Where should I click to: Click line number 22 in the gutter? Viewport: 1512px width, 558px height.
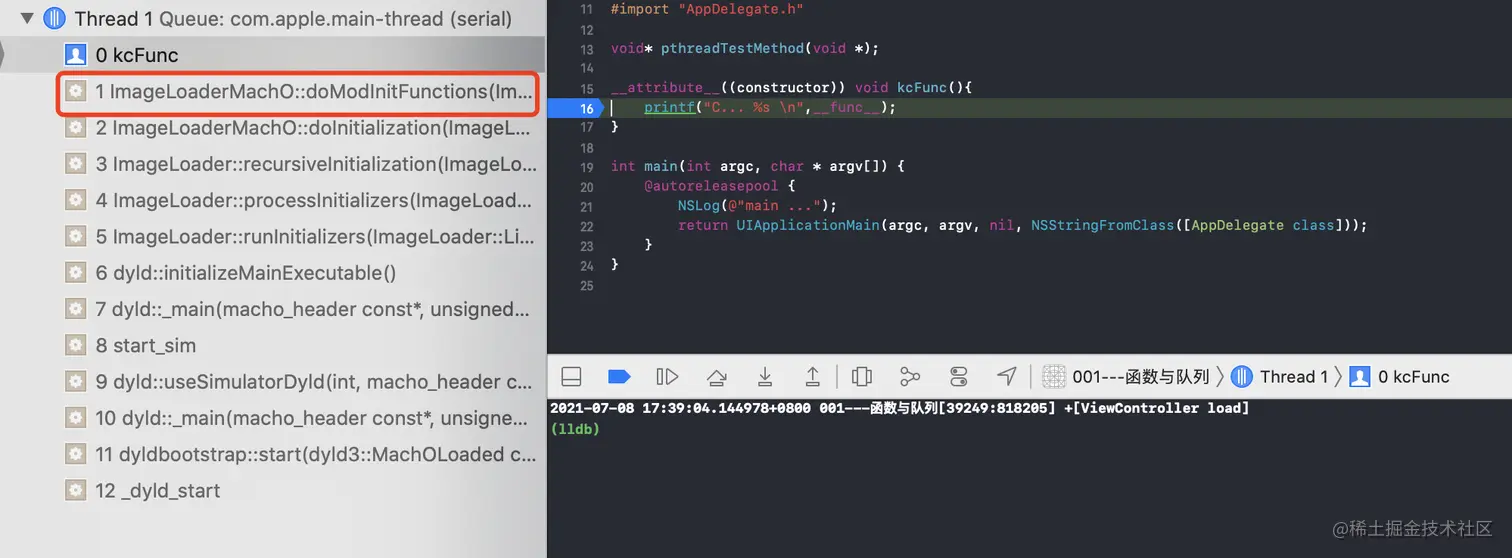pyautogui.click(x=587, y=226)
